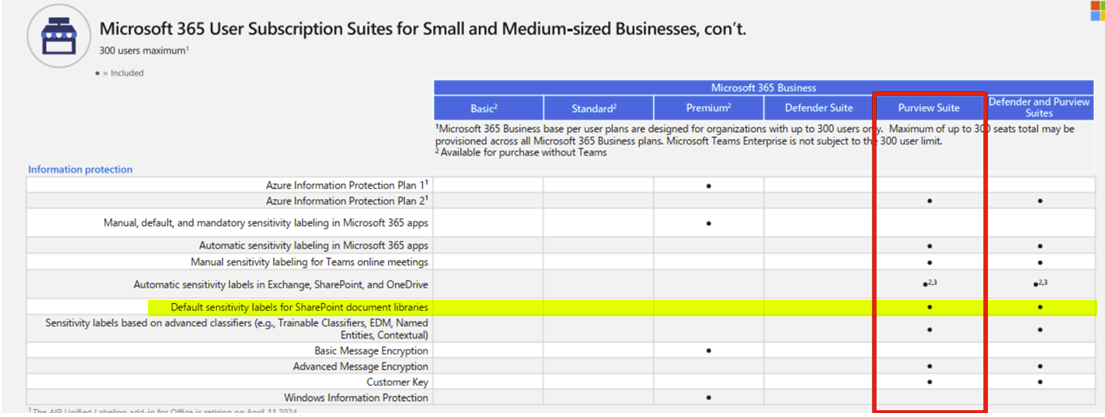This screenshot has width=1105, height=417.
Task: Click Premium bullet for manual, default, mandatory labeling
Action: coord(708,223)
